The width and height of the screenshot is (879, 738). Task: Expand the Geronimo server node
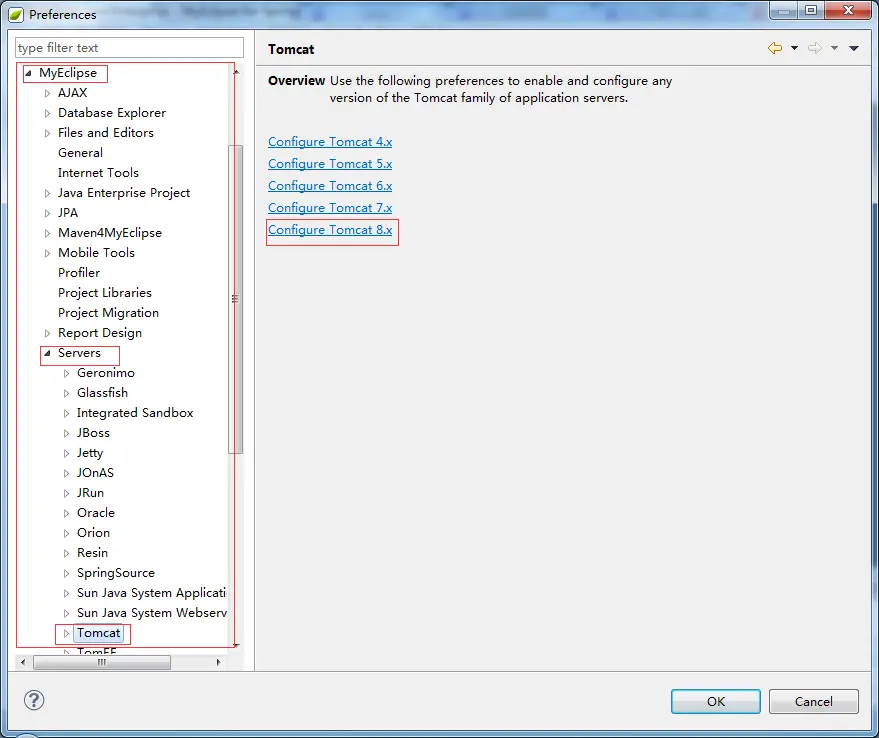(x=67, y=373)
